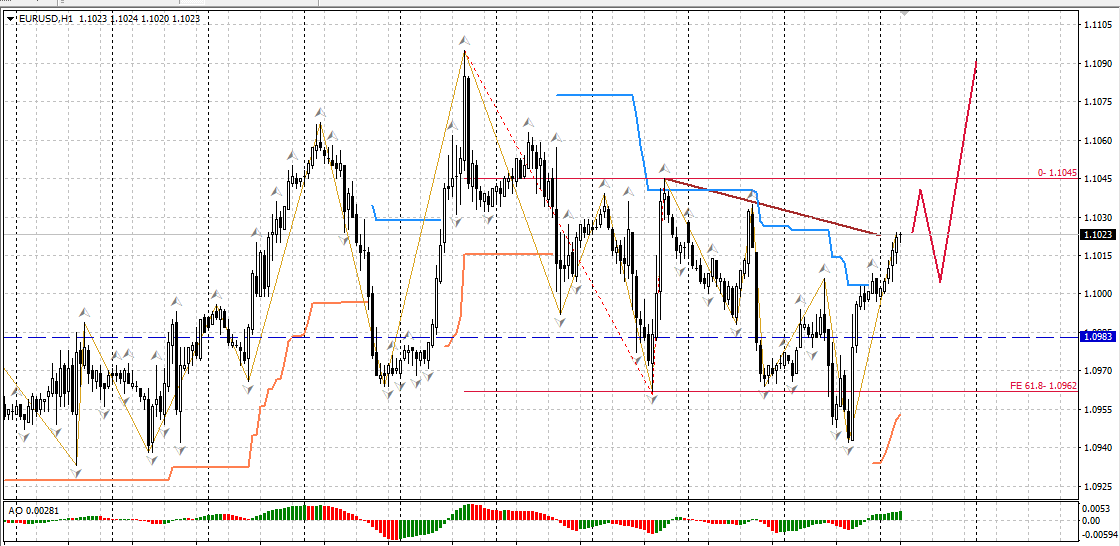1120x546 pixels.
Task: Click the black current price label 1.1023
Action: 1097,234
